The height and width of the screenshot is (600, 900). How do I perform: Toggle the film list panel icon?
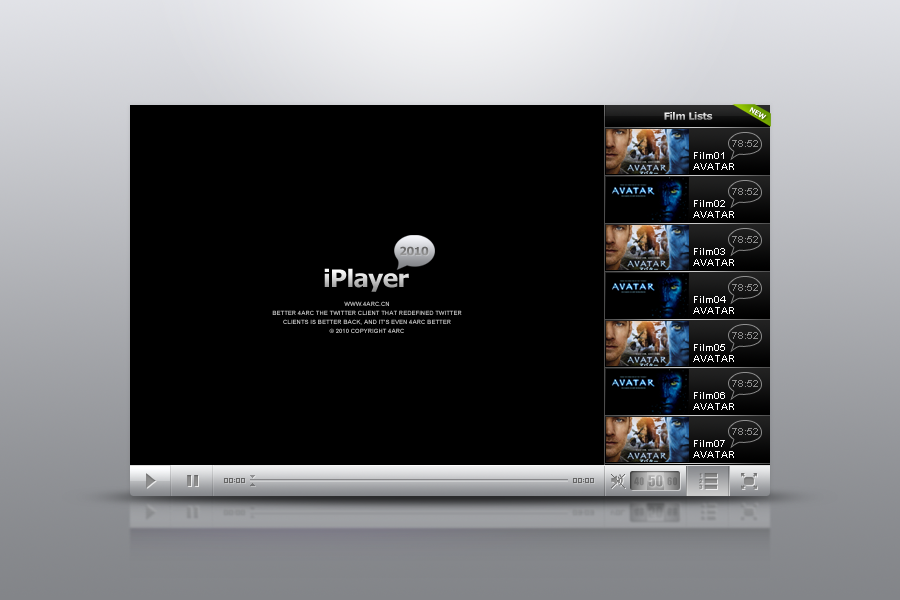(x=708, y=481)
